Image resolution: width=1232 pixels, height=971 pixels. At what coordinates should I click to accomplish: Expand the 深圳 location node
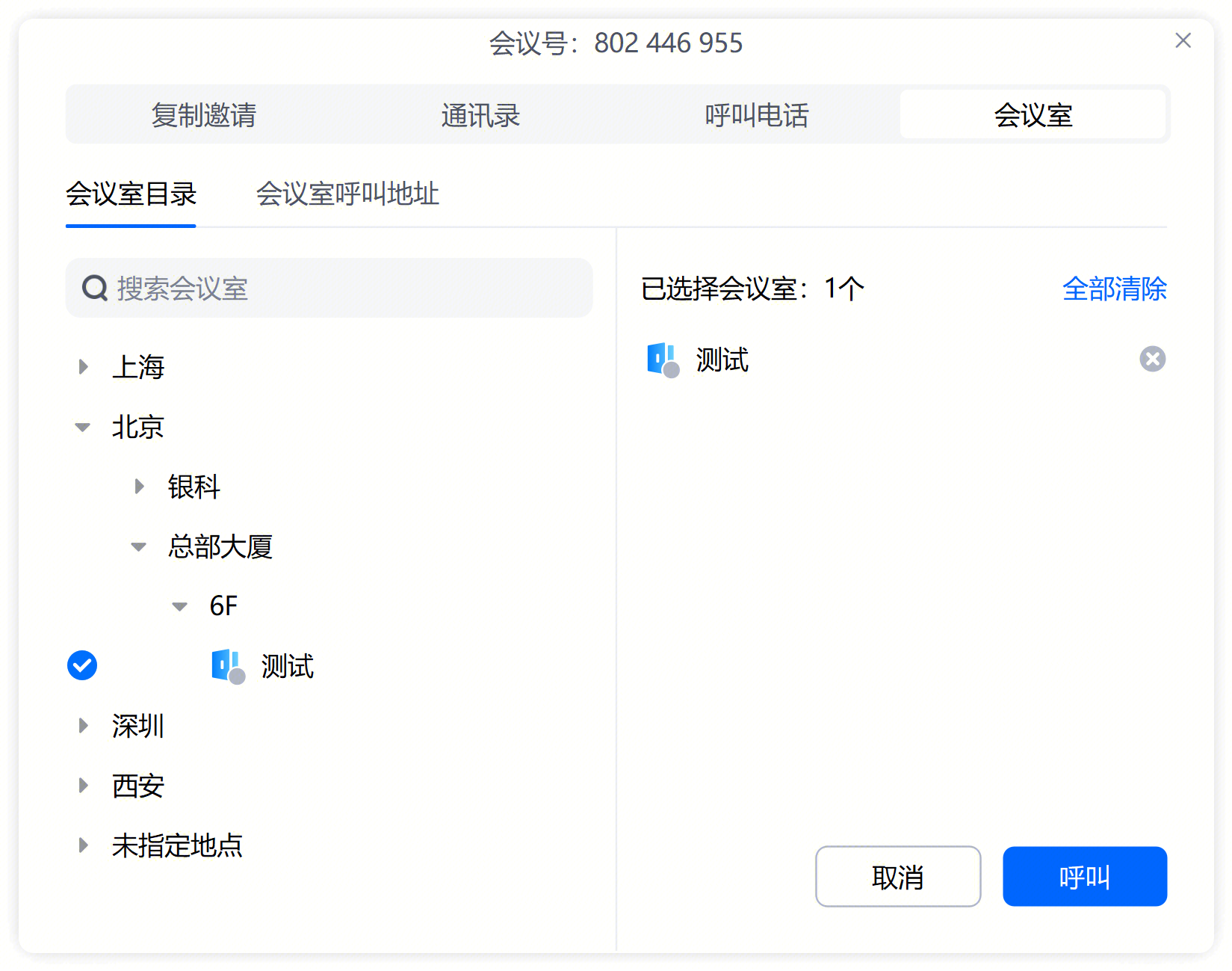point(83,726)
